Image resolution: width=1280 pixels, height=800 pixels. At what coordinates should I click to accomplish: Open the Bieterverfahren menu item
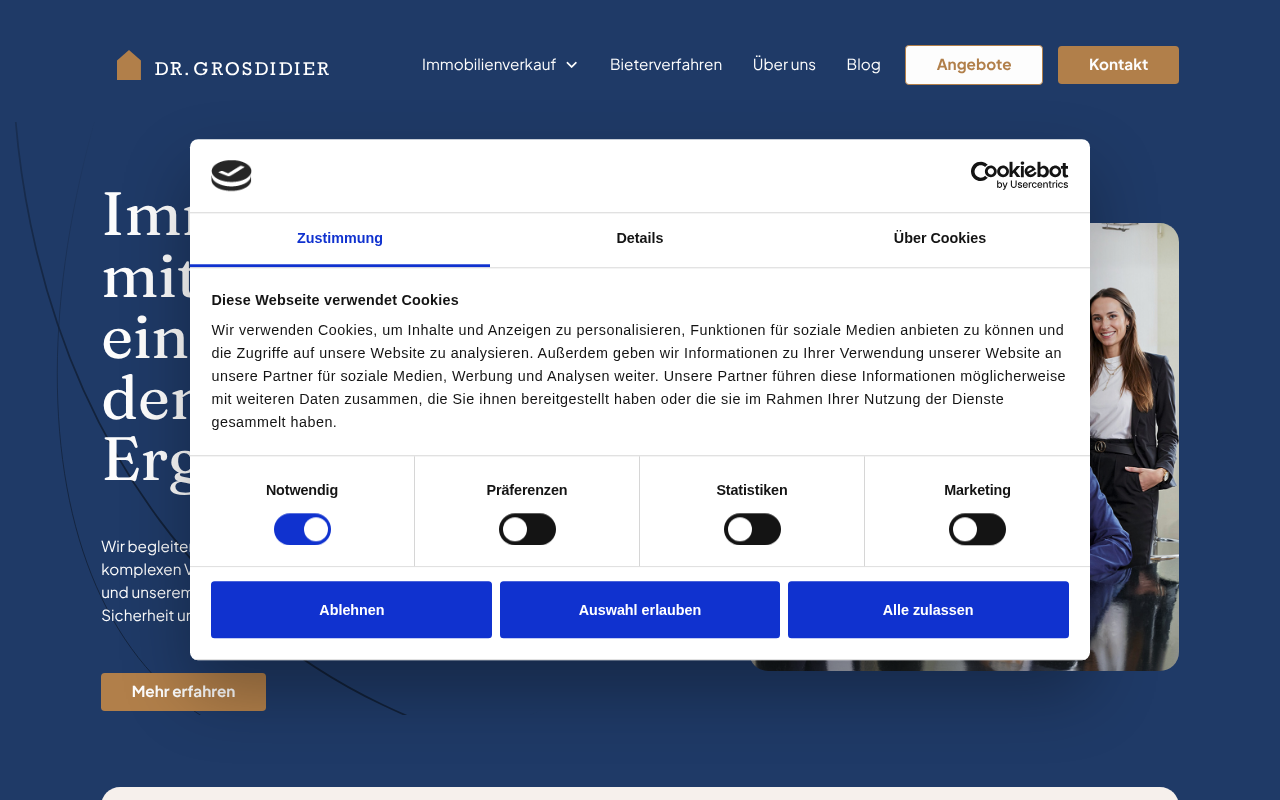tap(666, 65)
